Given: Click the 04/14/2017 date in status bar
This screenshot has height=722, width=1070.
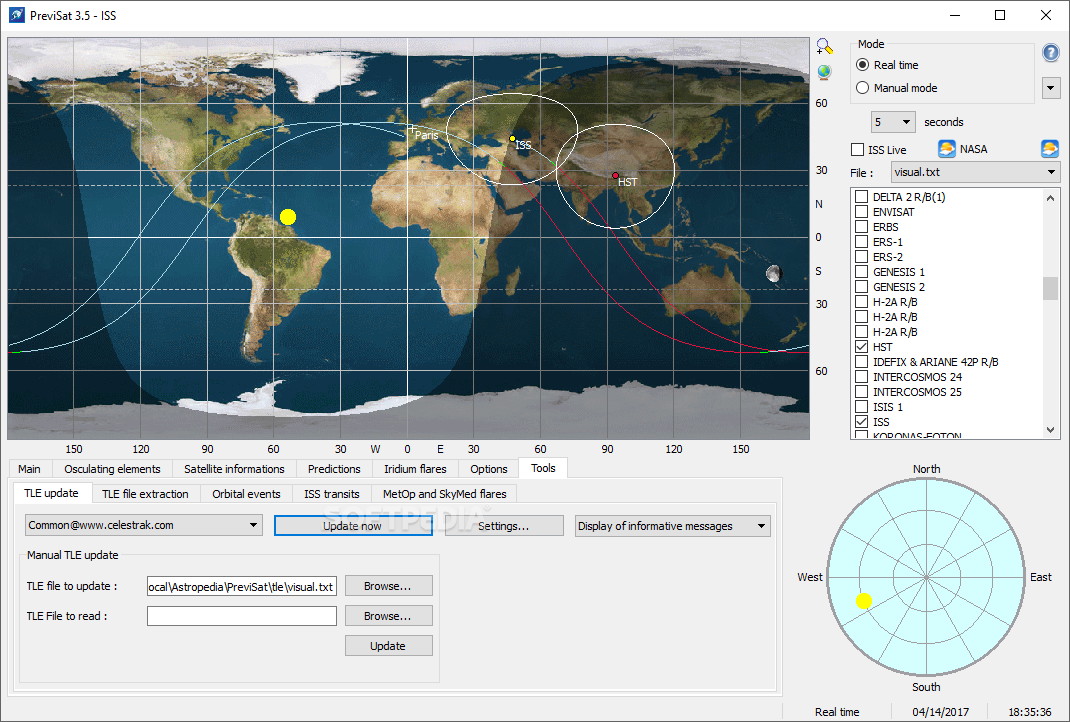Looking at the screenshot, I should pos(940,712).
